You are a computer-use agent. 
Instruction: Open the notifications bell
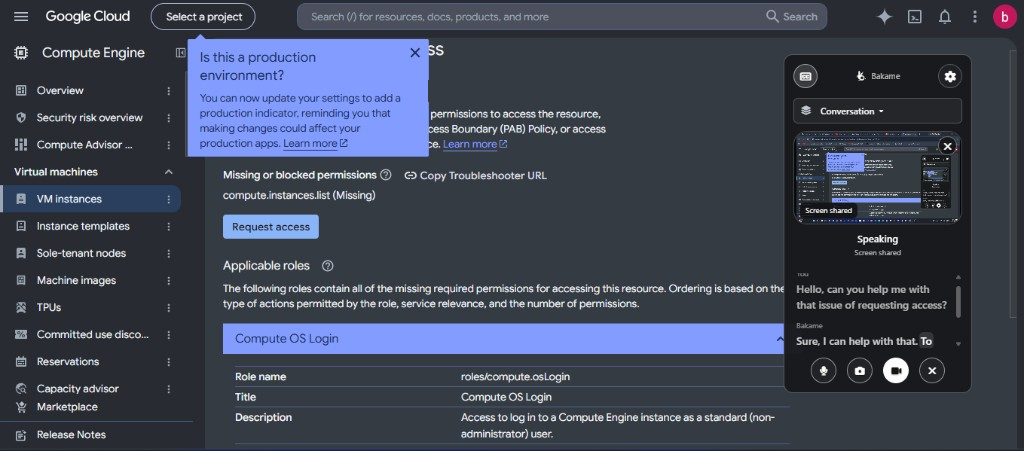(x=945, y=17)
